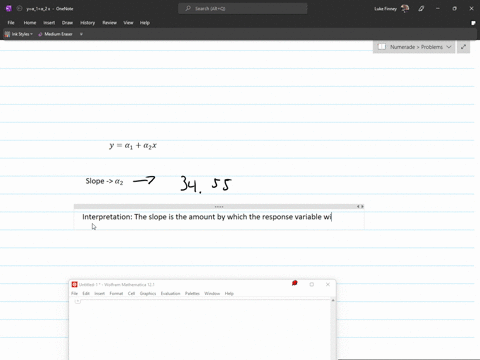Click the pen mode icon in title bar

[x=421, y=9]
